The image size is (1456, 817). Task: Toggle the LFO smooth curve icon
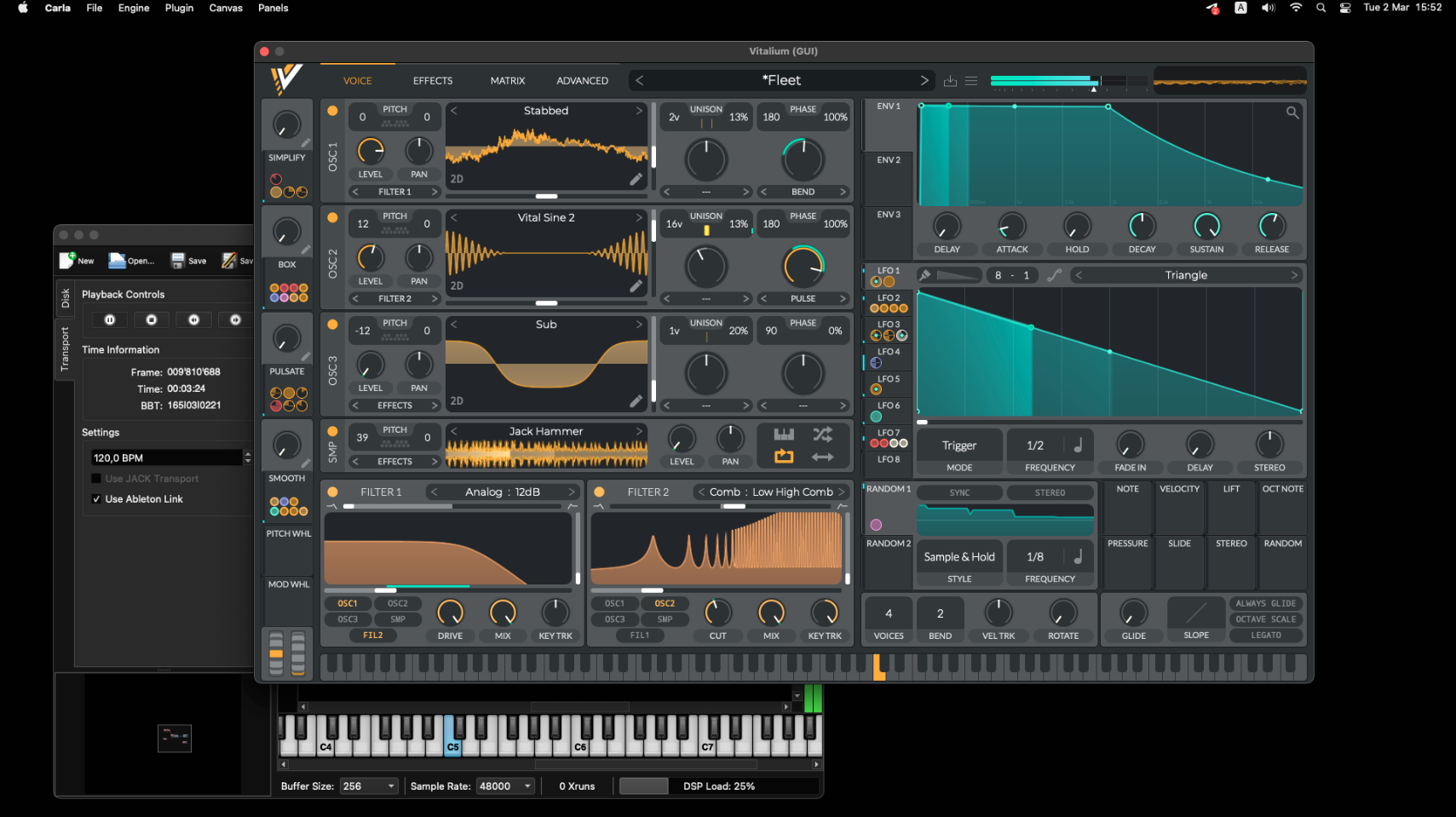point(1054,275)
